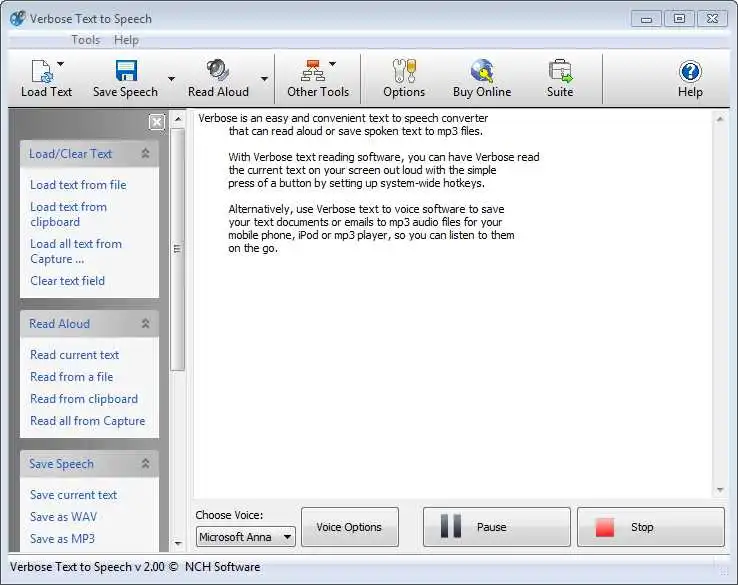The width and height of the screenshot is (738, 585).
Task: Click Read current text link
Action: (x=74, y=355)
